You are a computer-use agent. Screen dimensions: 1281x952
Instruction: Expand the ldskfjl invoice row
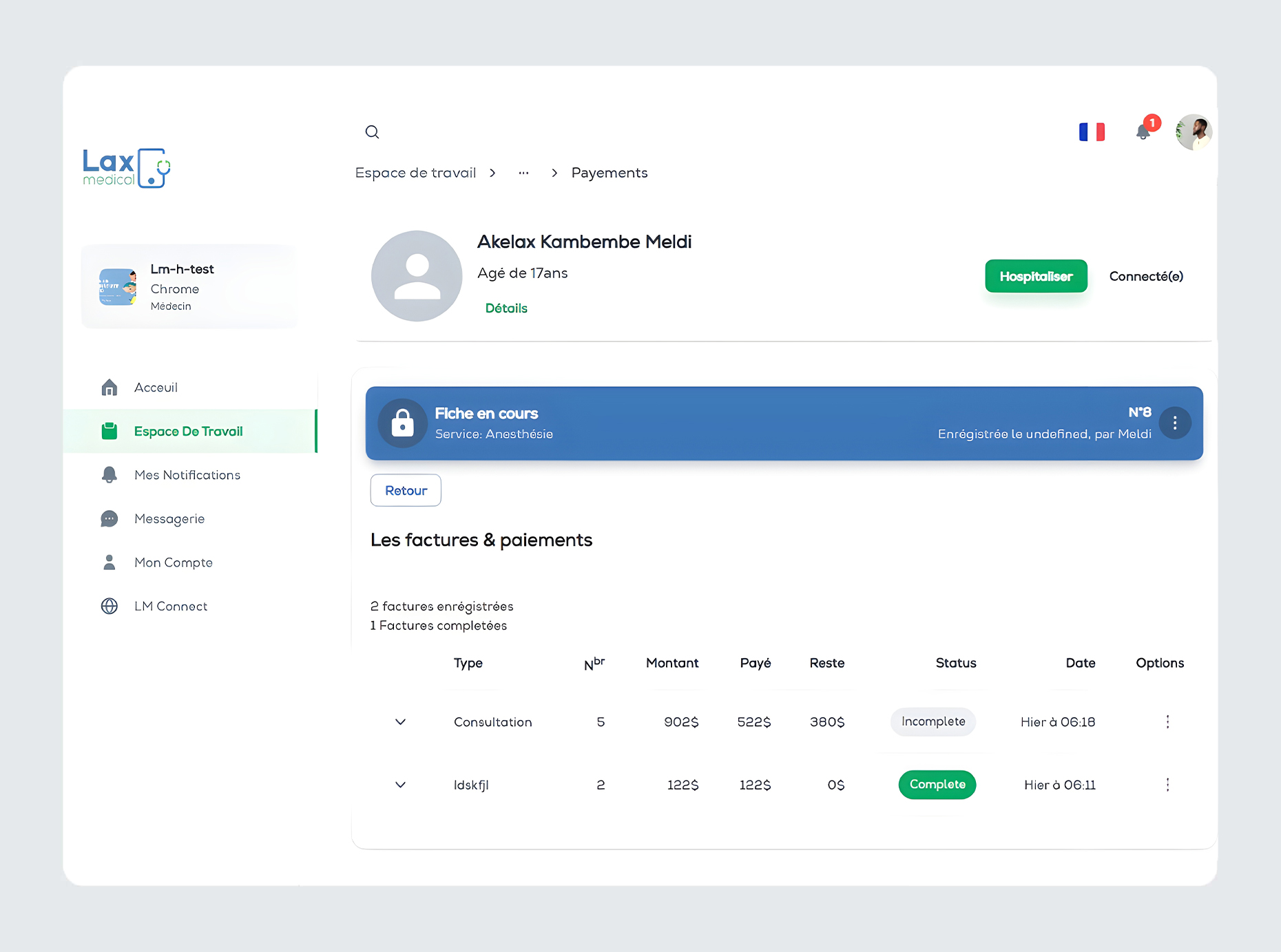pyautogui.click(x=400, y=785)
